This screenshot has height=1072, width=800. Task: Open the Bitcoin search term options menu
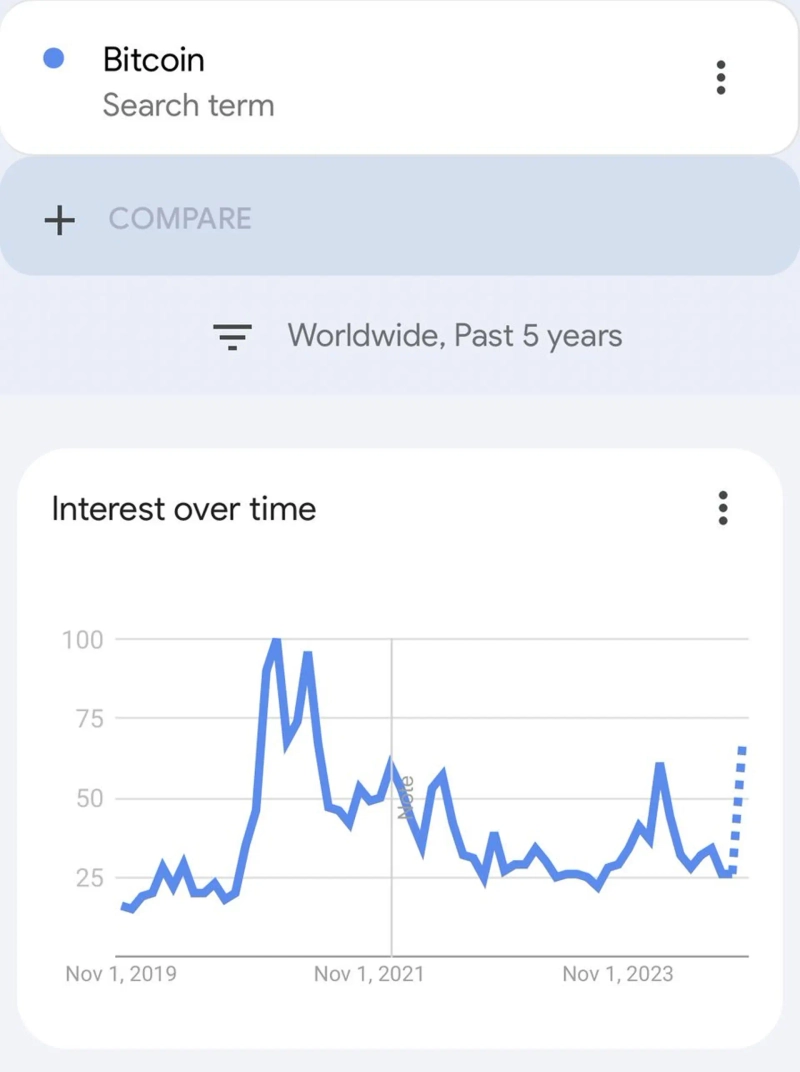pos(721,78)
